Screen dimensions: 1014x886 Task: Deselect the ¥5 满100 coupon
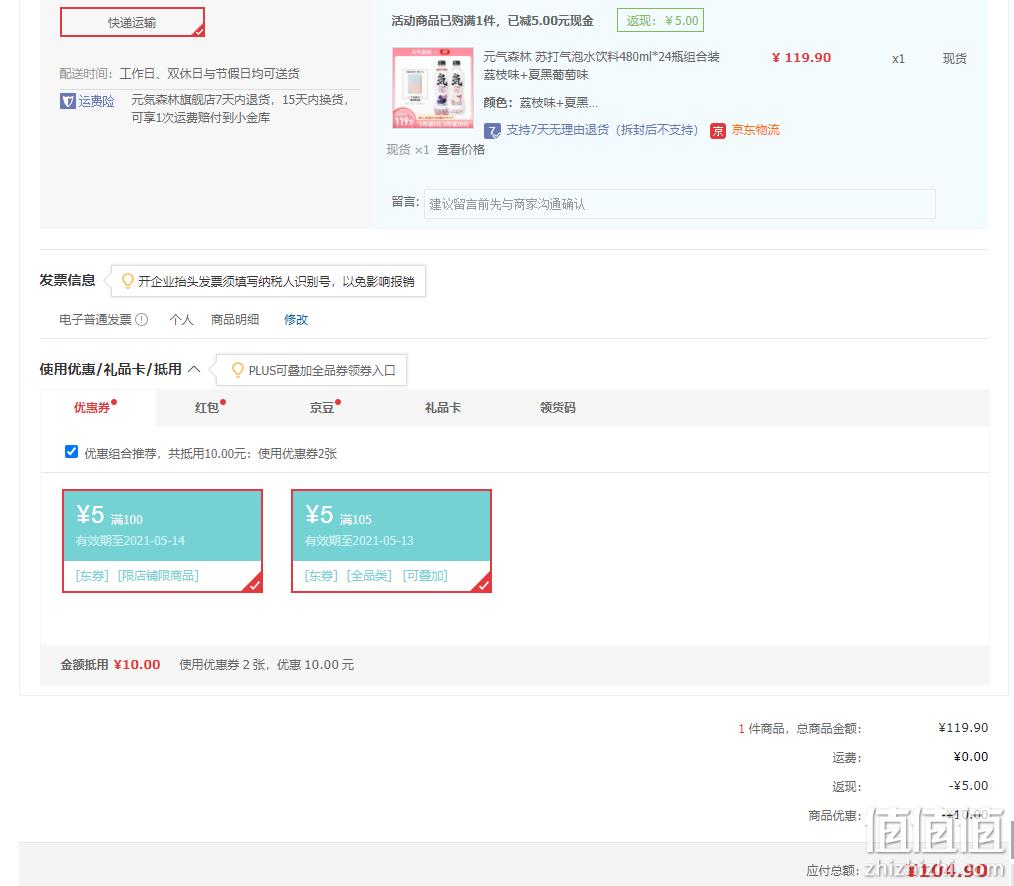click(162, 541)
